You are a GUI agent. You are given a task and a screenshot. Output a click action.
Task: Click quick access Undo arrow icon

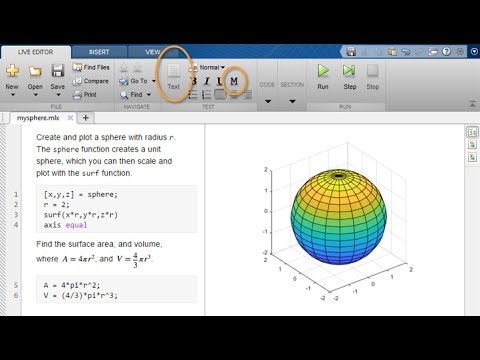406,52
